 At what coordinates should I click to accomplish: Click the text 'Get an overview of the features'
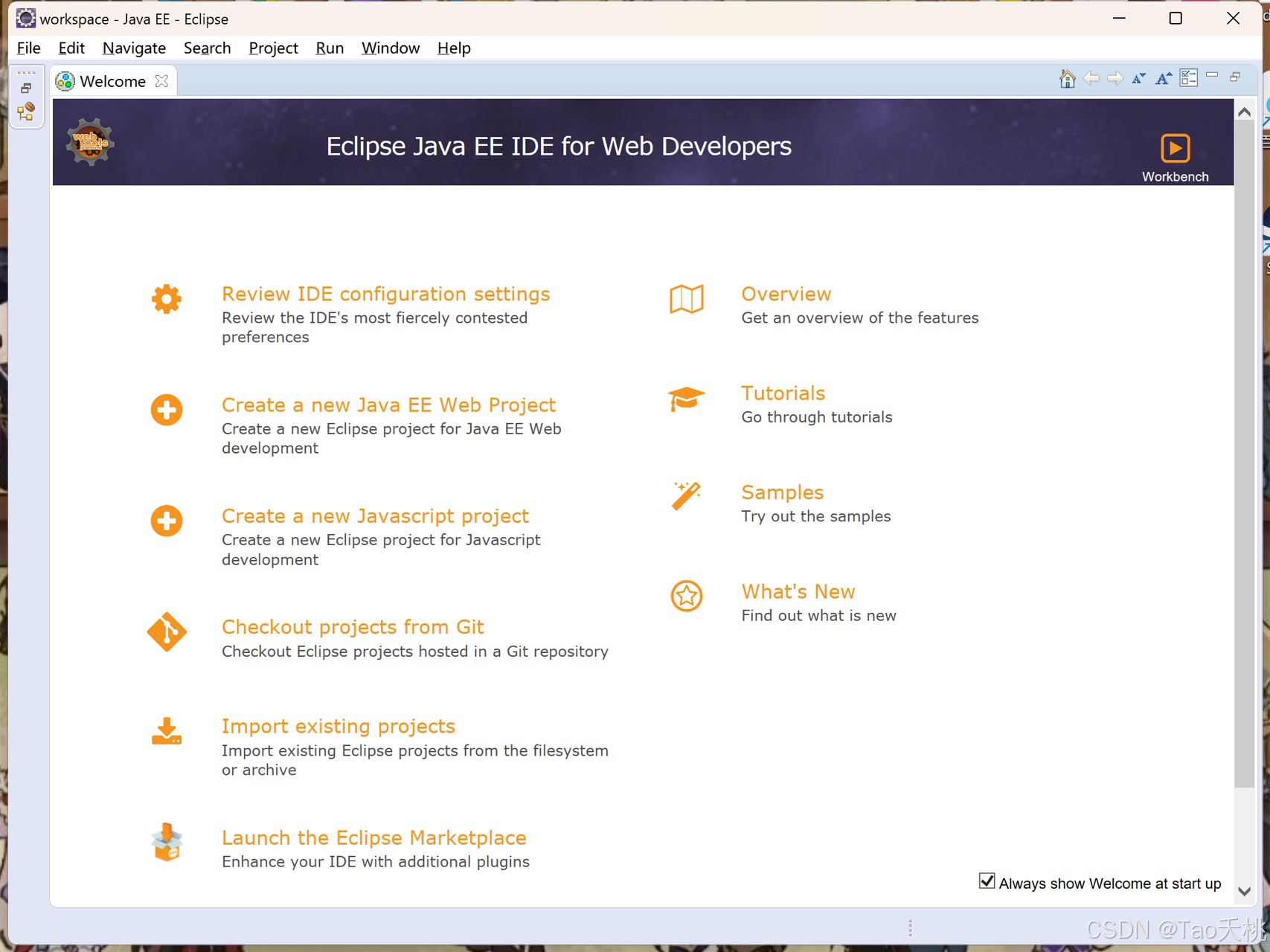click(x=860, y=318)
